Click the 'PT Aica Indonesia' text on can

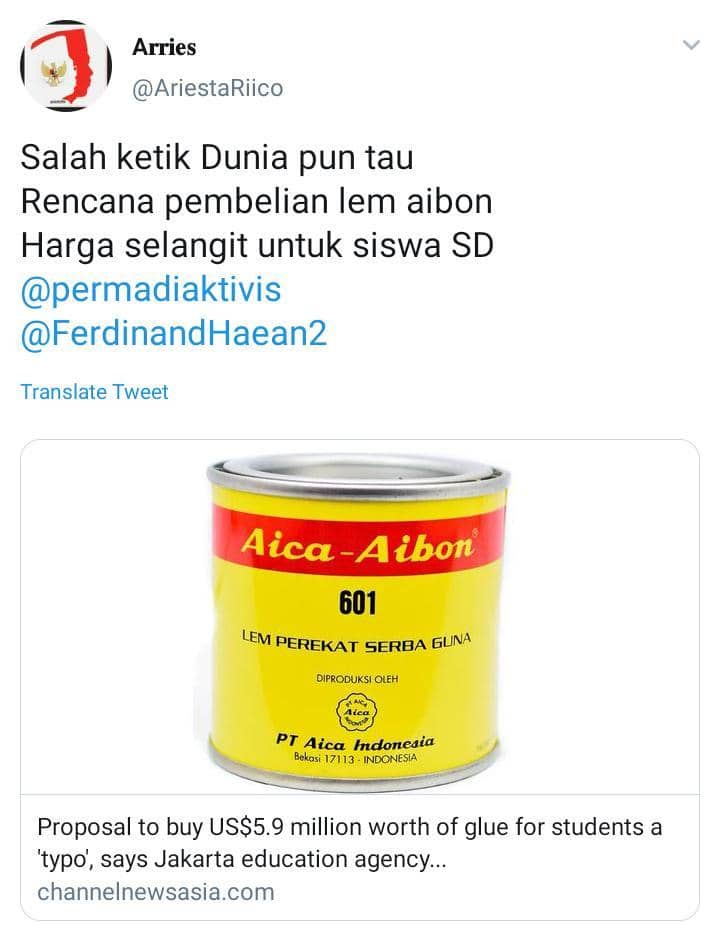(x=355, y=743)
